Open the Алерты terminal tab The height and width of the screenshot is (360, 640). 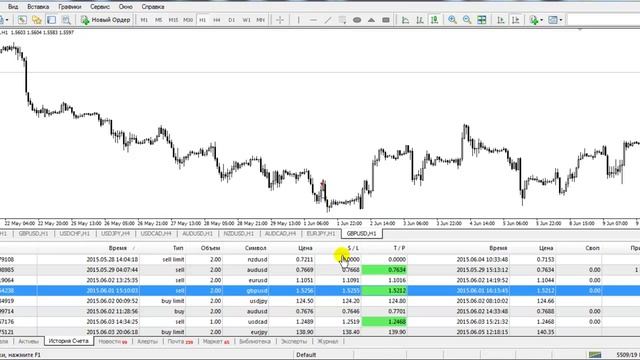(x=147, y=341)
